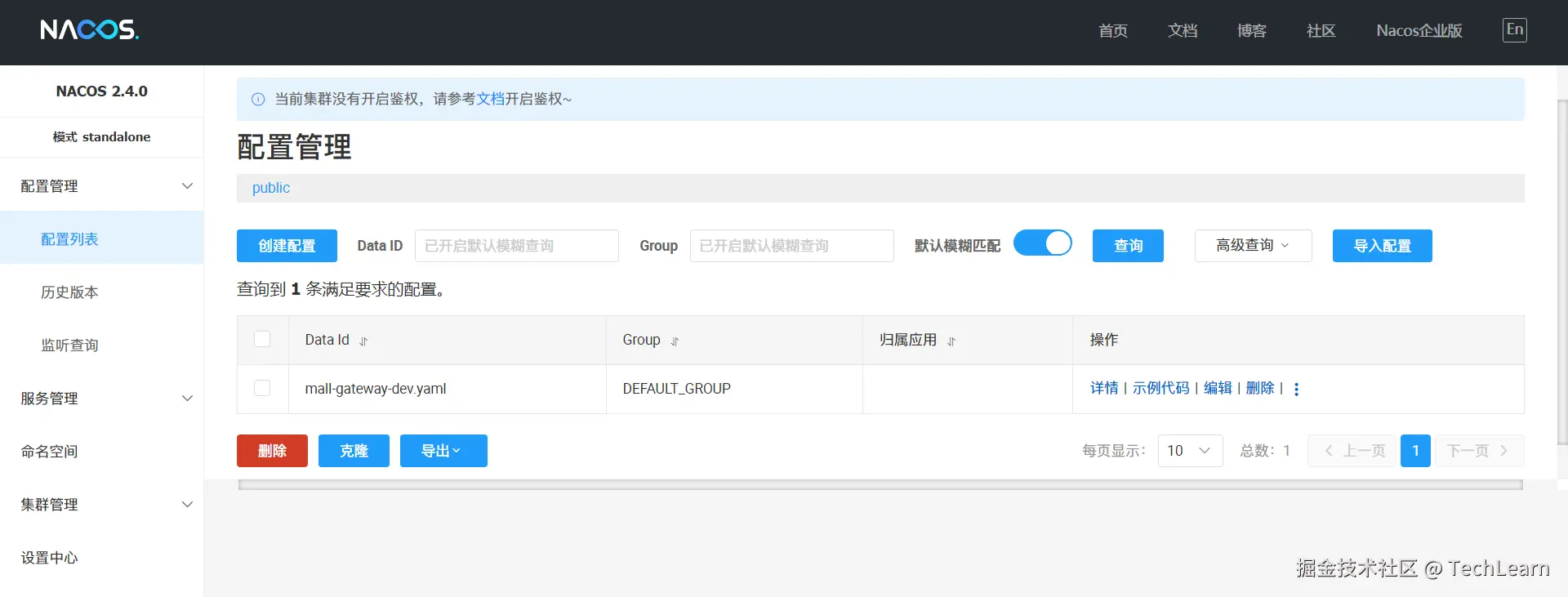This screenshot has width=1568, height=597.
Task: Click the horizontal scrollbar under the table
Action: (x=880, y=485)
